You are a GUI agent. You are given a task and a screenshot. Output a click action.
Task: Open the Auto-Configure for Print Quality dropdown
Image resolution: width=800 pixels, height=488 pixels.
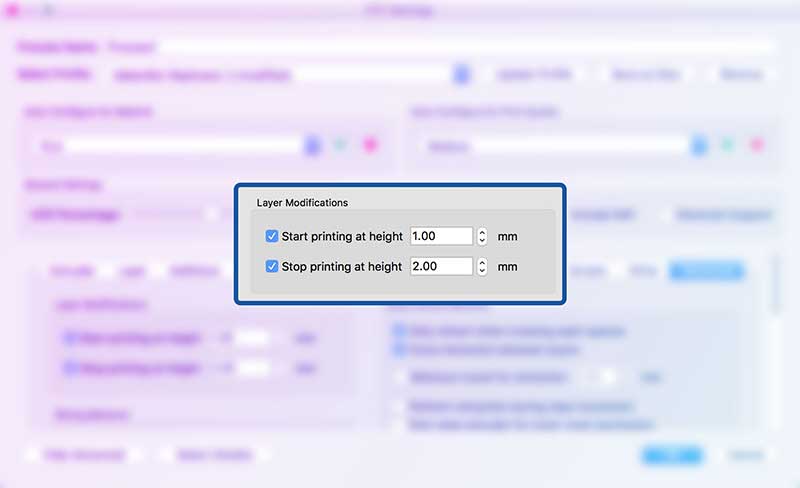699,146
